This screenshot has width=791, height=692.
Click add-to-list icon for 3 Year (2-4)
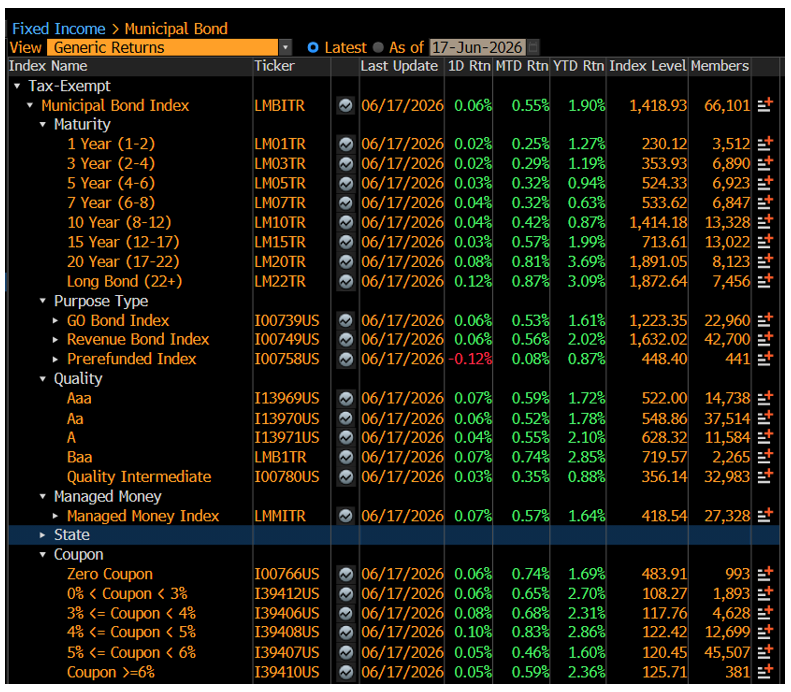point(765,163)
